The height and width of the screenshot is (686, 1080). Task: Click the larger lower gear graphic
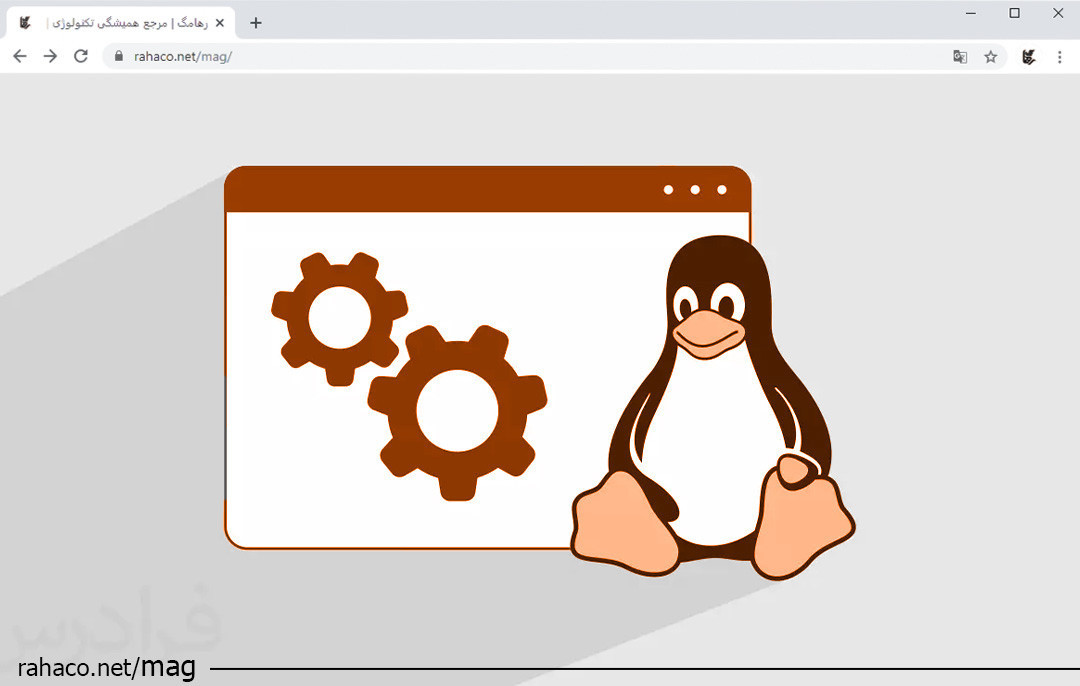(x=457, y=411)
